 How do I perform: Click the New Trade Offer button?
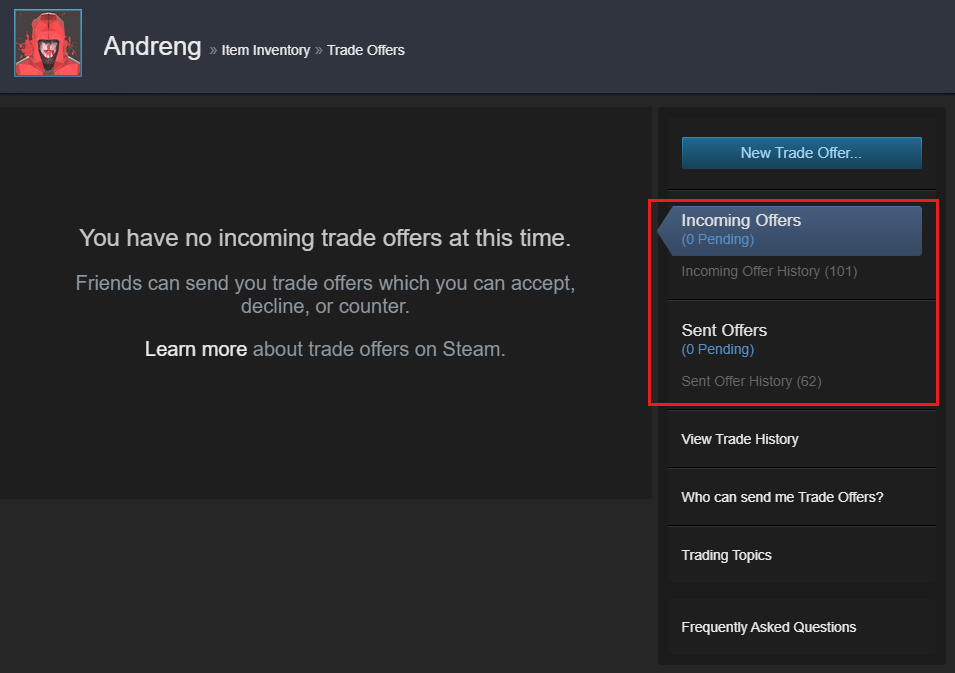[x=802, y=153]
